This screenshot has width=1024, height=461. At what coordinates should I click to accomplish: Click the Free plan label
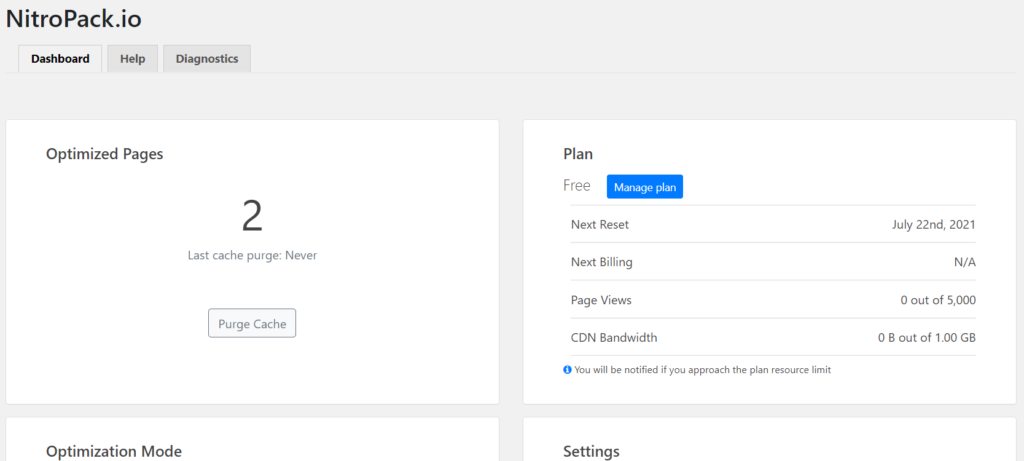point(577,186)
